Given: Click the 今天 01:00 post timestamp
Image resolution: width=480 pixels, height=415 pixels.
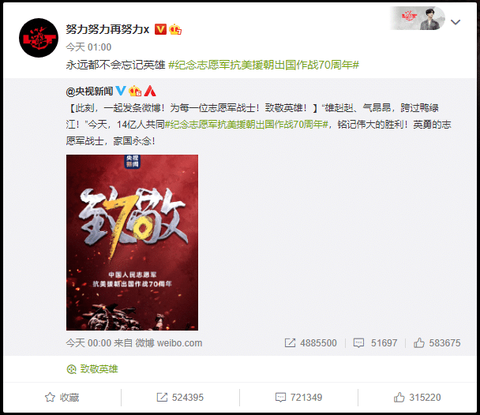Looking at the screenshot, I should (x=89, y=47).
